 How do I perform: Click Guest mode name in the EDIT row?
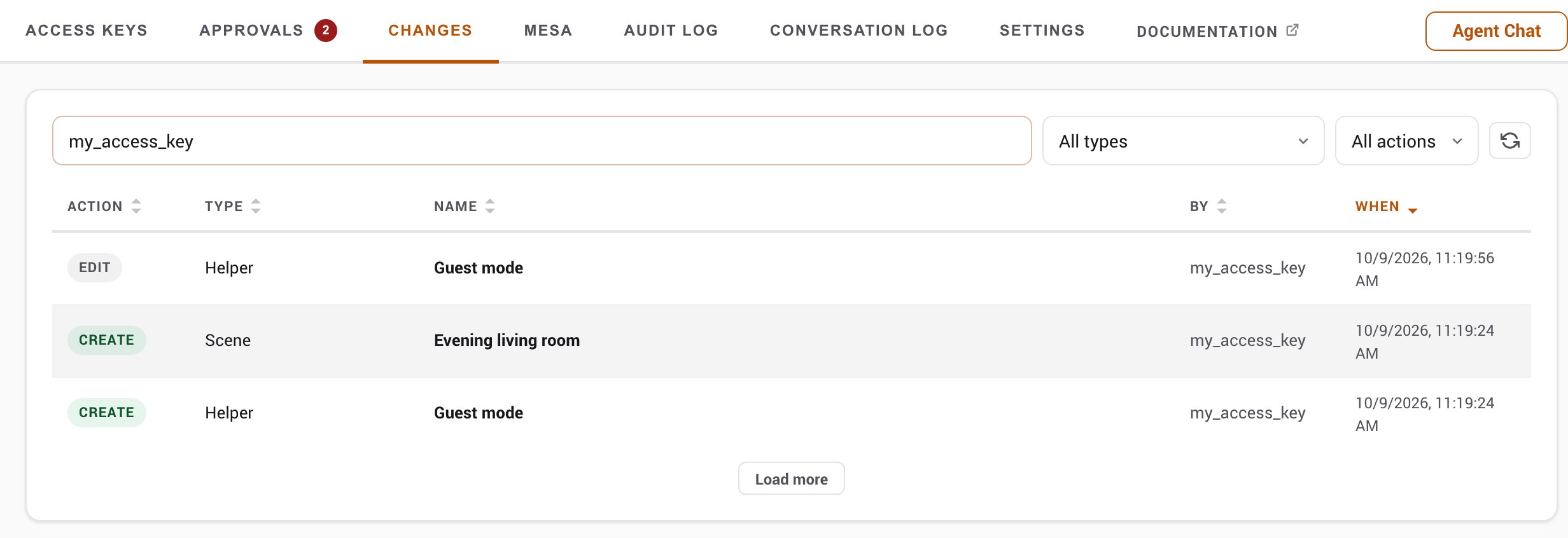tap(479, 268)
